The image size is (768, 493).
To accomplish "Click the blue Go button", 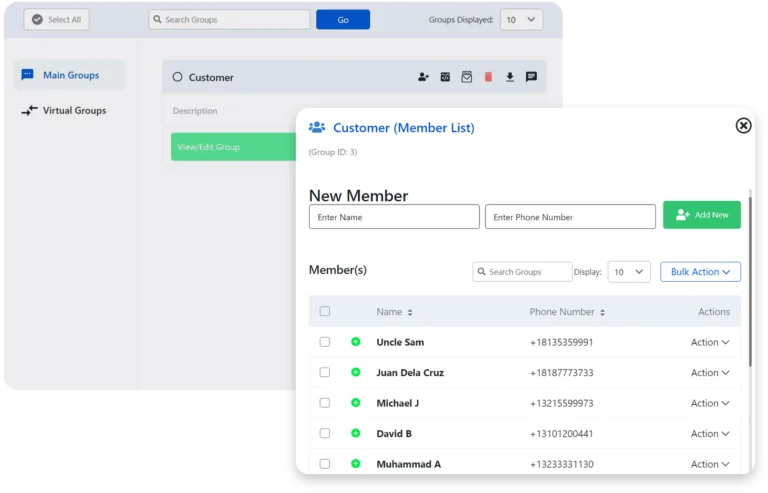I will point(343,20).
